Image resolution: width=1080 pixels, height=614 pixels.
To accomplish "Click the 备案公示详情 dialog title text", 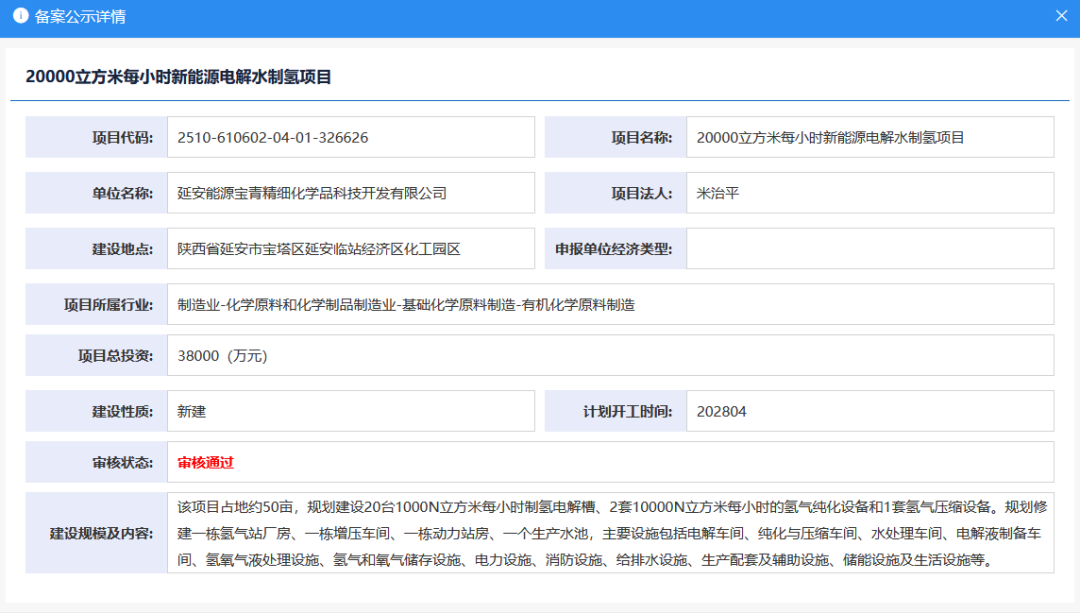I will coord(80,17).
